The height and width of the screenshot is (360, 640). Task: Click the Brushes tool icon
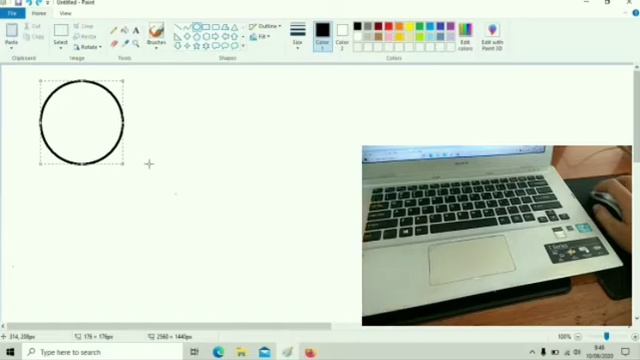tap(156, 31)
